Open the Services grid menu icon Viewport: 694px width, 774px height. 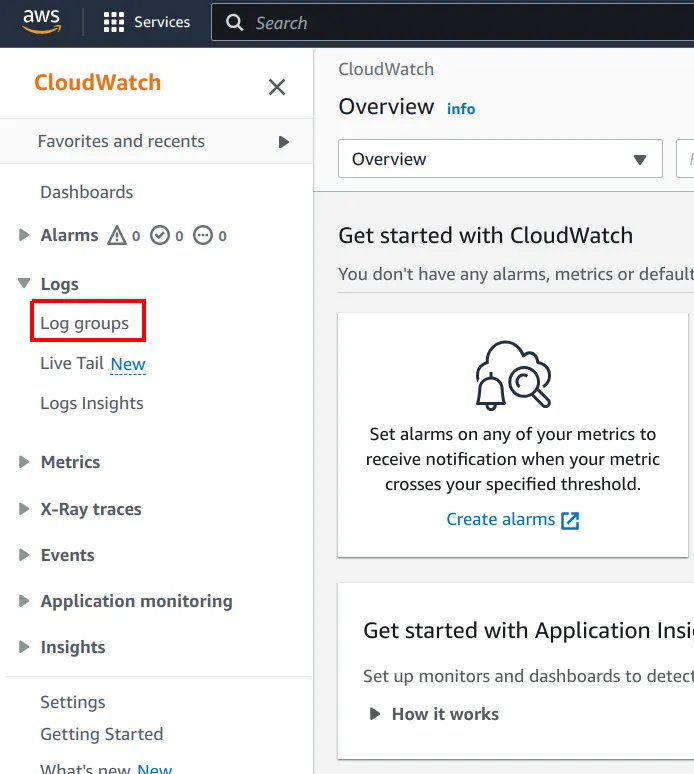coord(114,22)
